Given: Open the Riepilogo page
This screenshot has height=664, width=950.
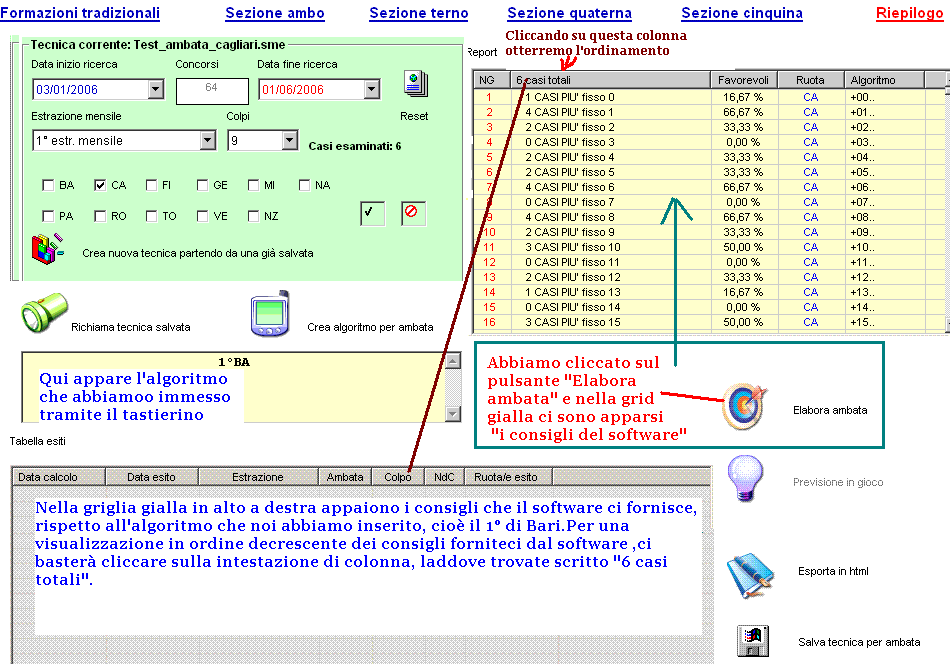Looking at the screenshot, I should (x=909, y=13).
